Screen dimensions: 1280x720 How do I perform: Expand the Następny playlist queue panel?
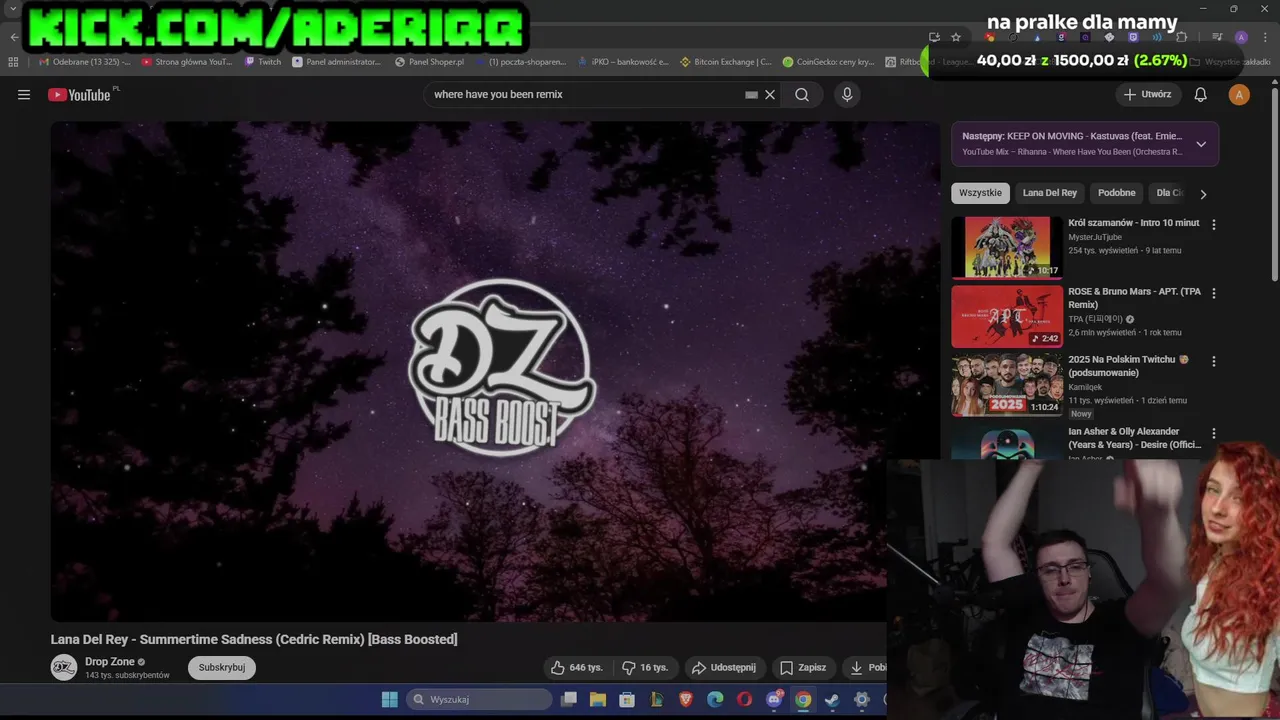(1201, 144)
